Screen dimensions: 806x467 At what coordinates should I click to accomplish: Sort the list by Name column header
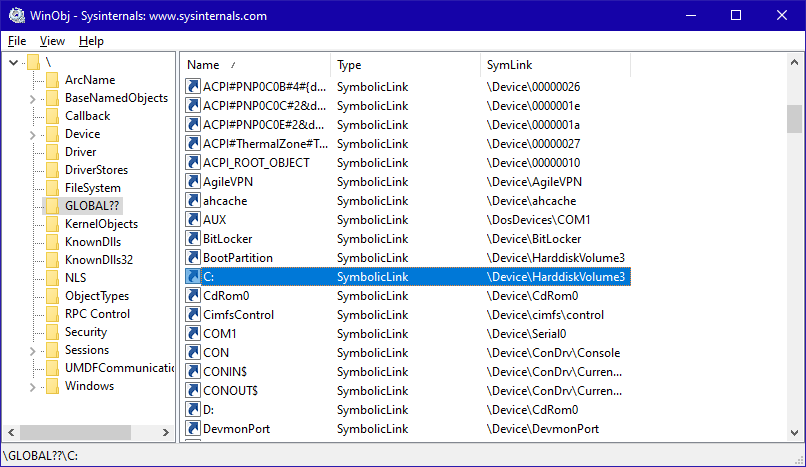point(256,65)
